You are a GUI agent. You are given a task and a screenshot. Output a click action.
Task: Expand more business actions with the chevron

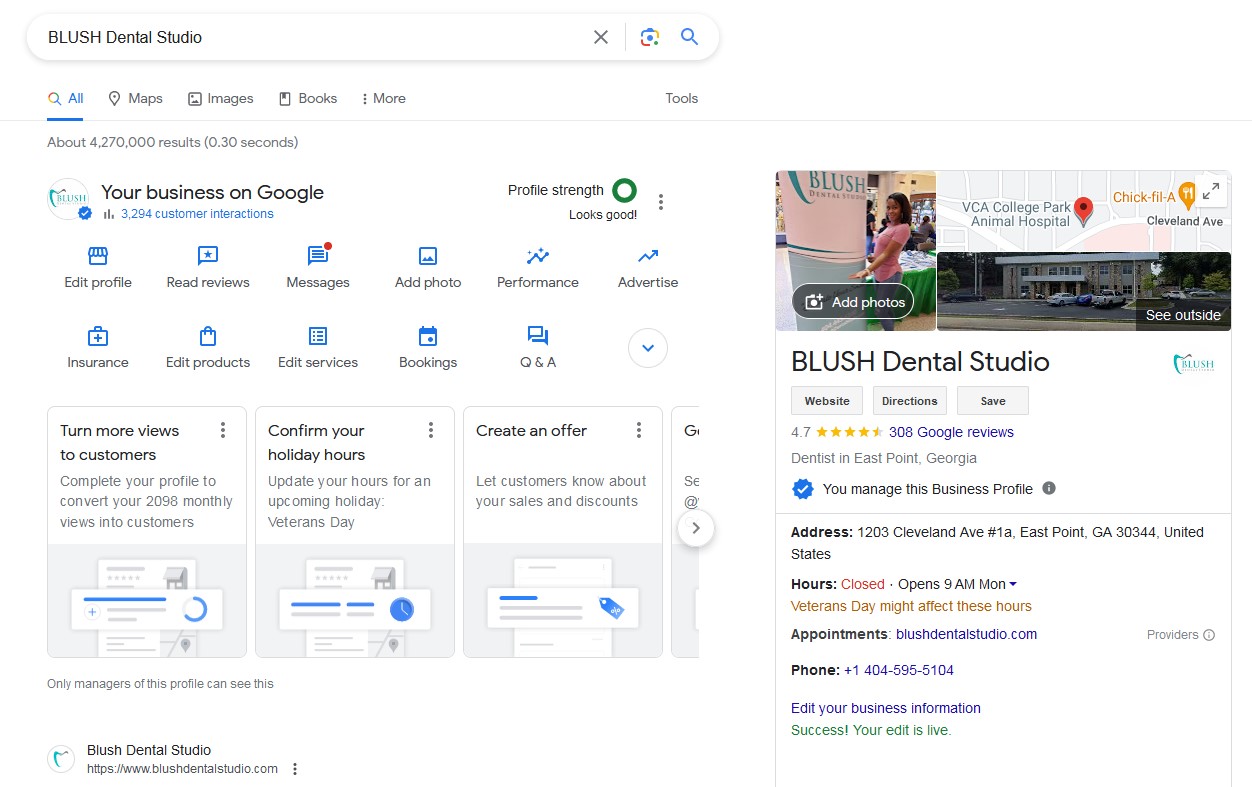click(648, 348)
